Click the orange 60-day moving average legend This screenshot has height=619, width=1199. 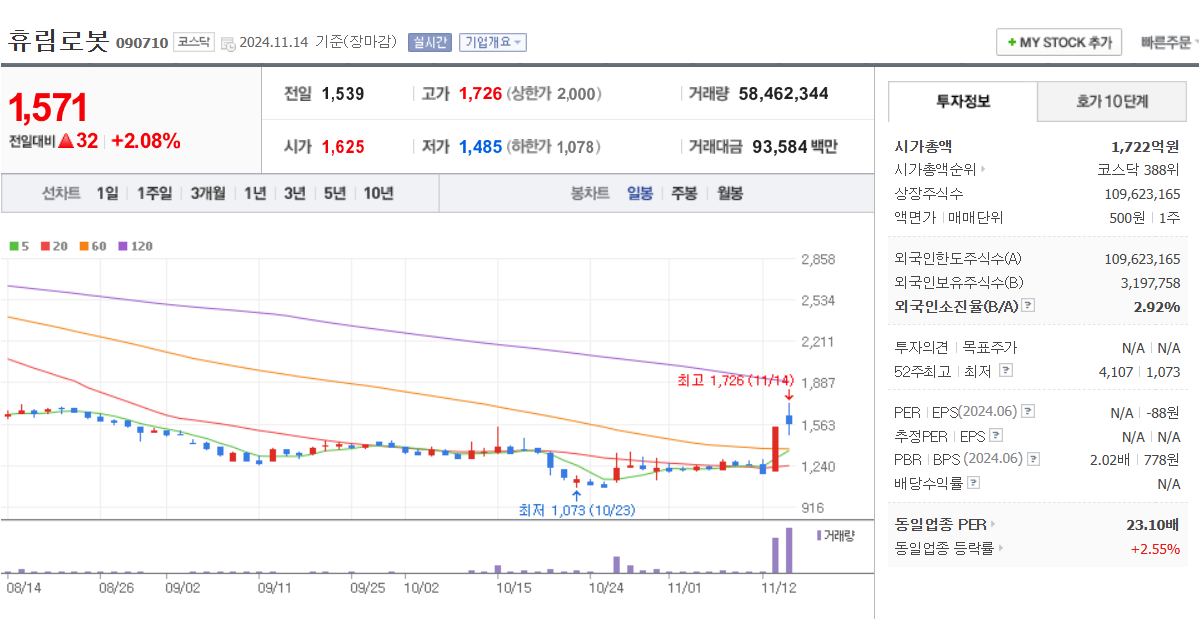tap(93, 246)
